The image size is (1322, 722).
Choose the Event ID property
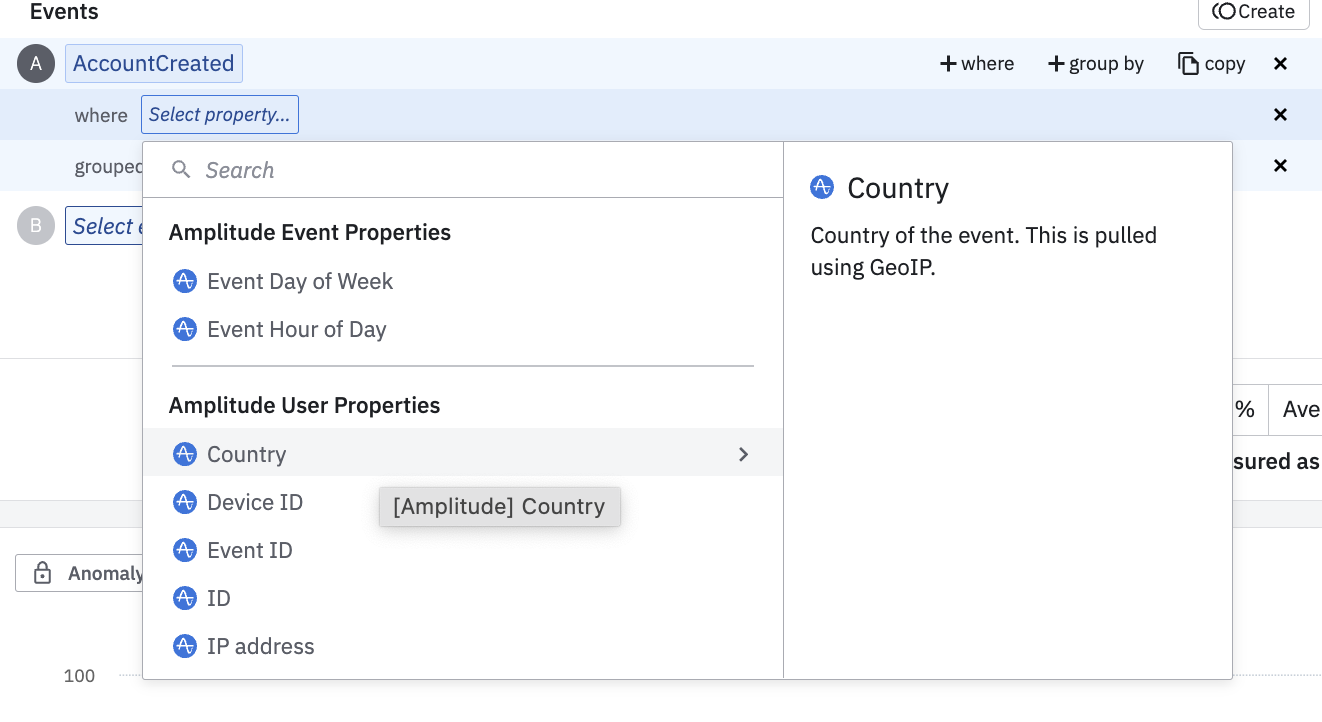pos(250,550)
